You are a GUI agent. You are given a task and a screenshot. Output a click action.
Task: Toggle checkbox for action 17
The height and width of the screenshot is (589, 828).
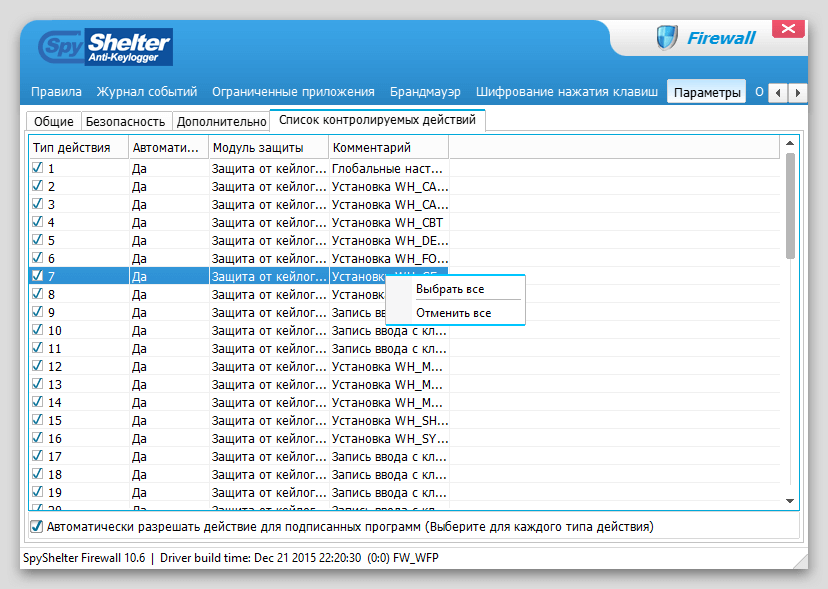[x=37, y=455]
